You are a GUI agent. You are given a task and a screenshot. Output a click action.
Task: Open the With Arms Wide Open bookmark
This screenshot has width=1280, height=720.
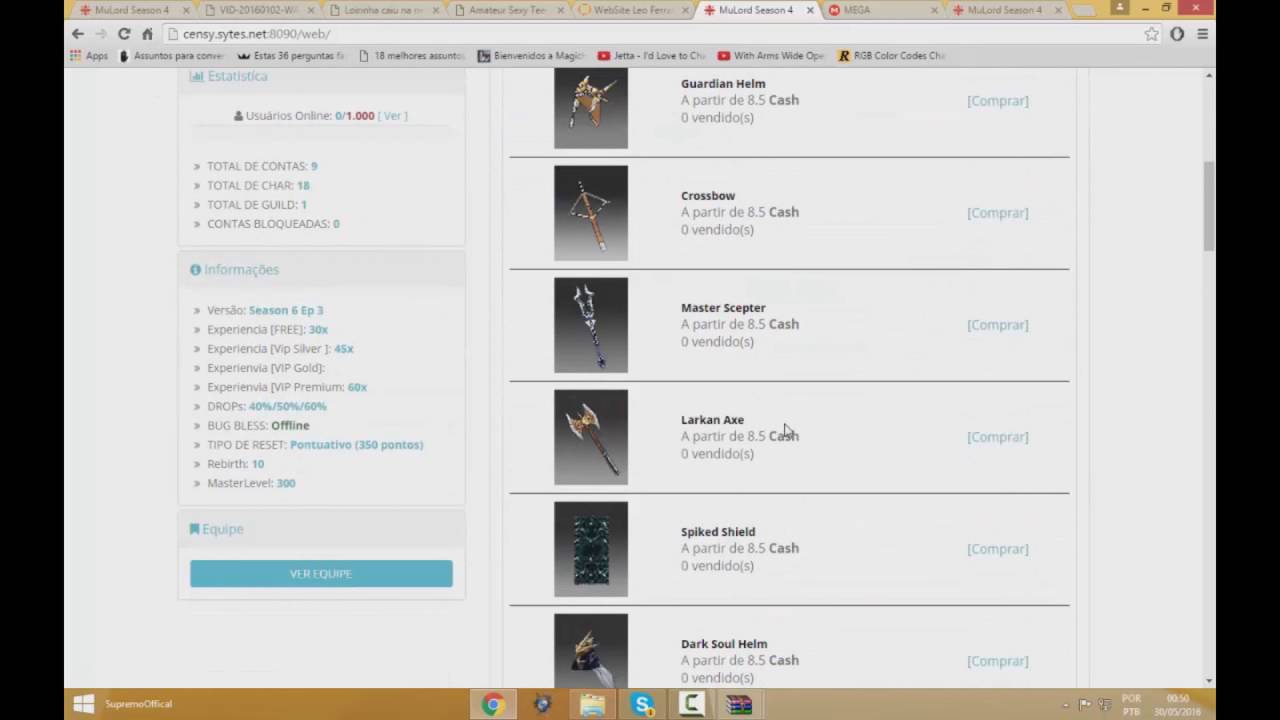tap(771, 56)
